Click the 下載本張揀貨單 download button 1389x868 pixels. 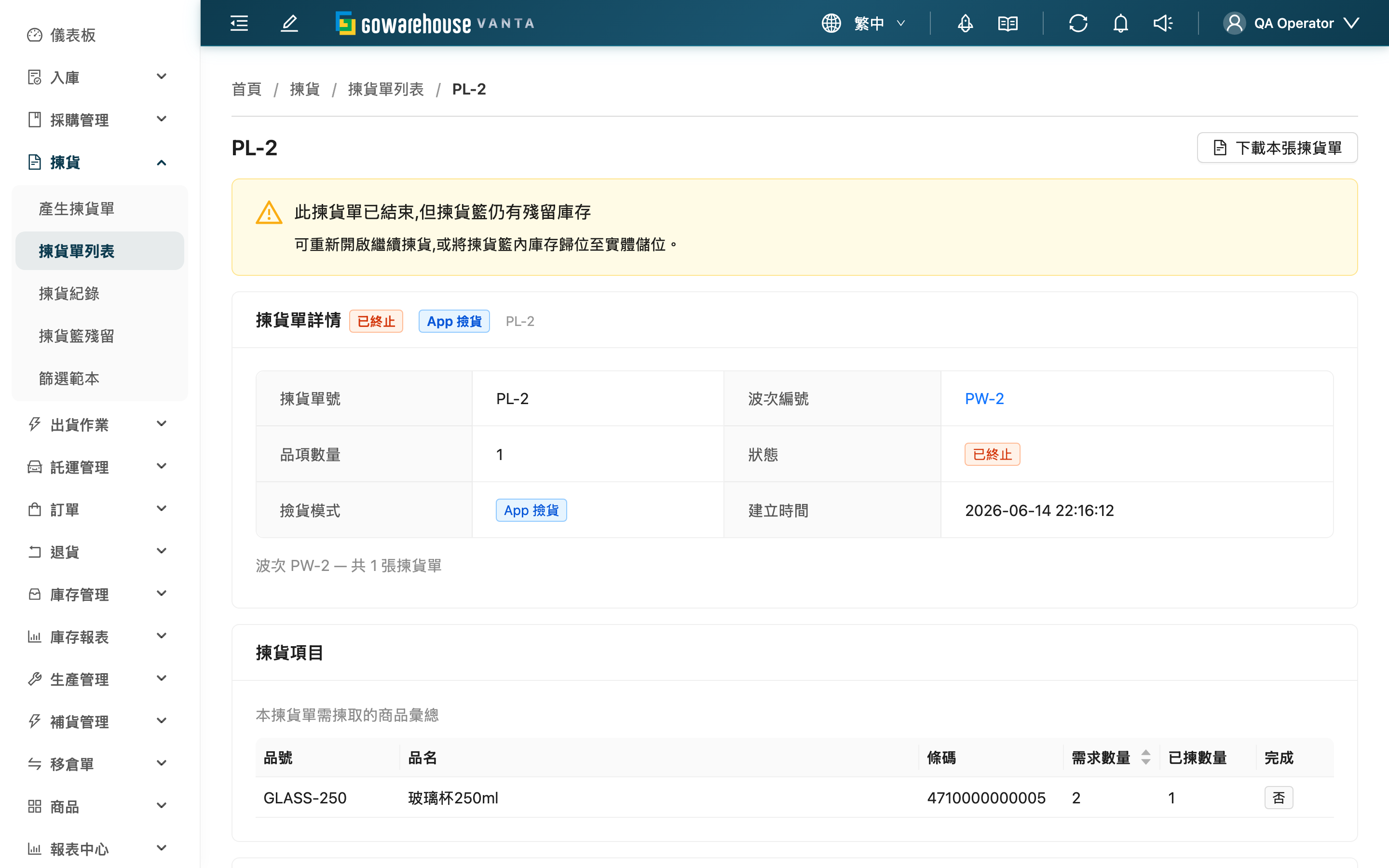[x=1277, y=148]
